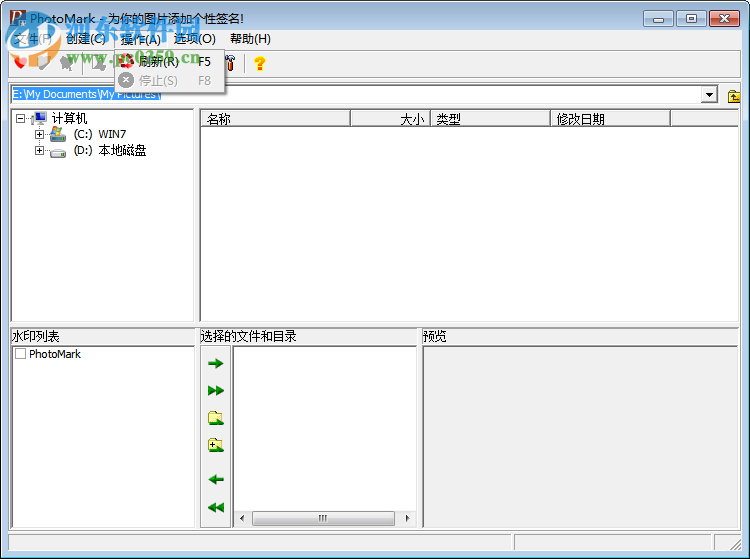Add selected file with single right arrow
This screenshot has width=750, height=559.
coord(216,363)
